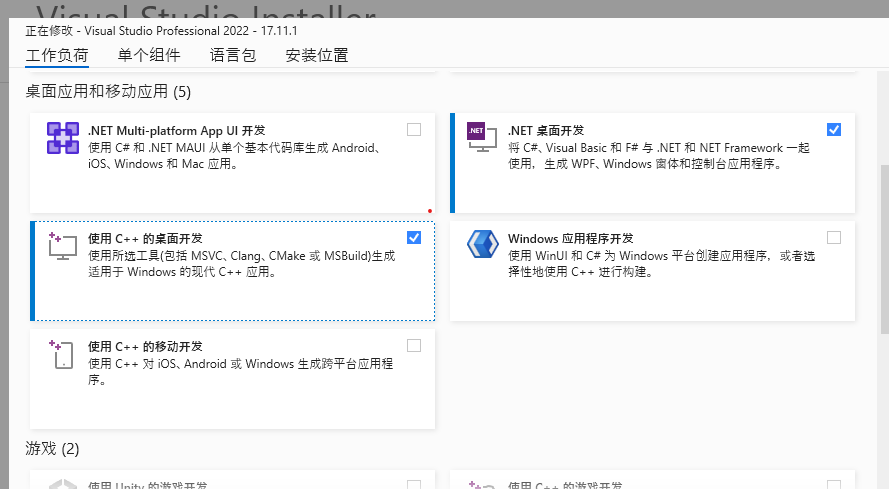Click the description mentioning WinUI 和 C#
This screenshot has height=489, width=889.
(x=661, y=264)
